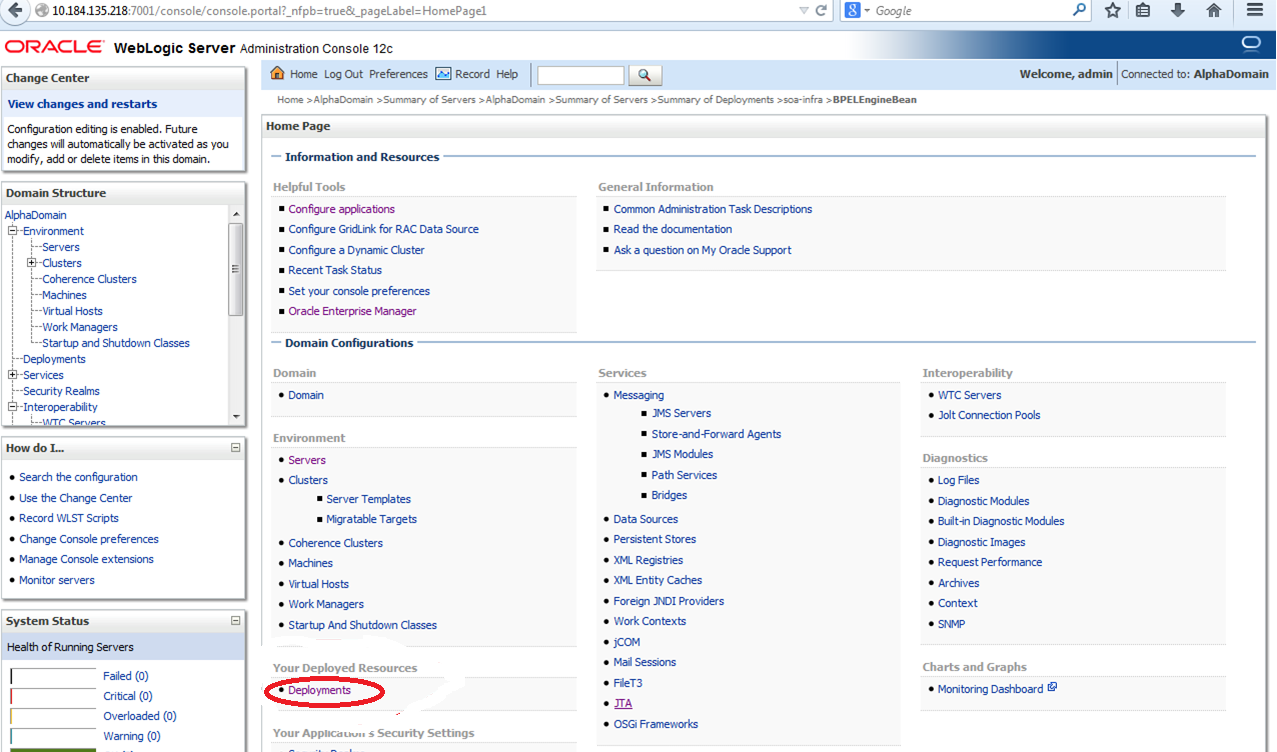
Task: Click Read the documentation link
Action: (673, 229)
